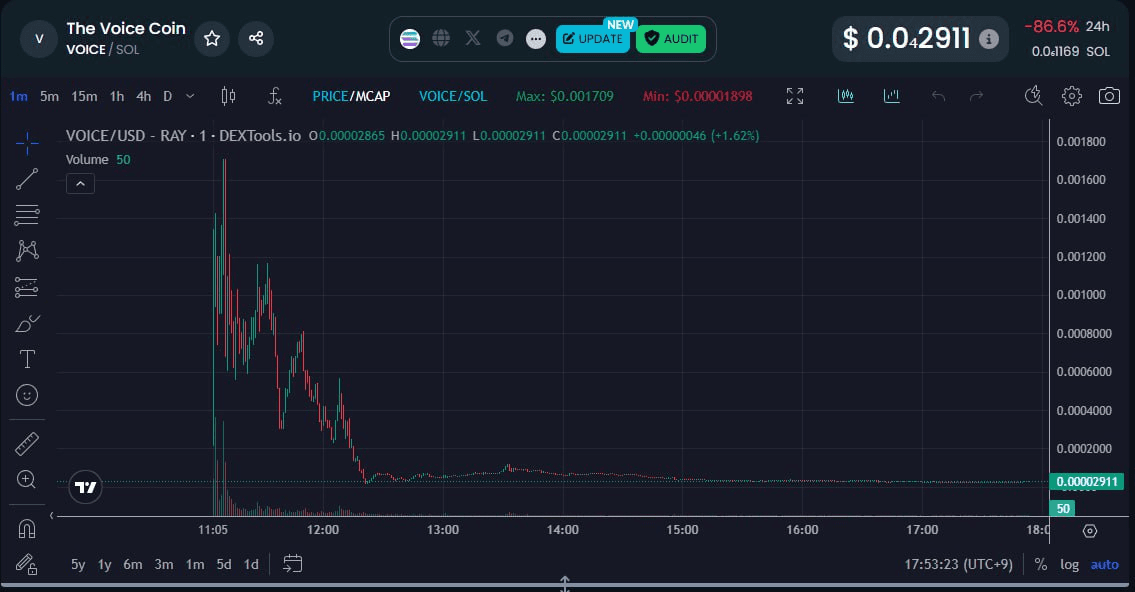Click the Volume indicator label
The height and width of the screenshot is (592, 1135).
(x=87, y=160)
